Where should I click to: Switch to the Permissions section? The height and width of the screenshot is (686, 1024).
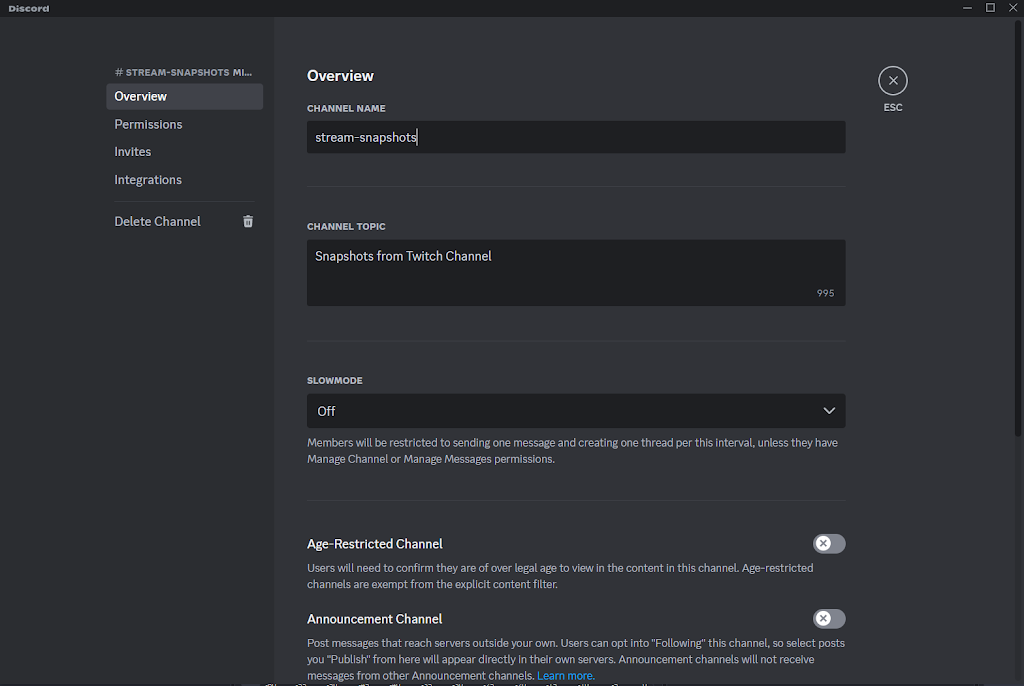point(148,124)
